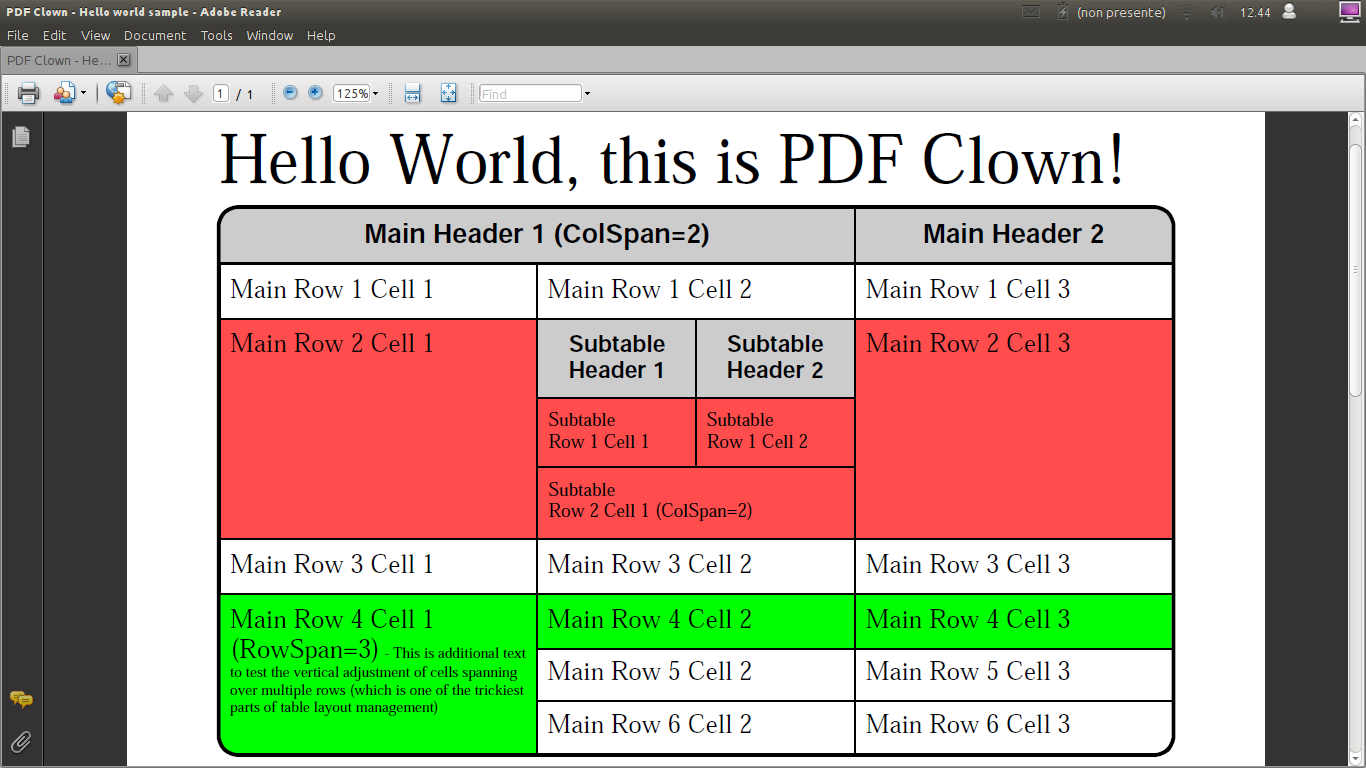Close the PDF Clown document tab
Image resolution: width=1366 pixels, height=768 pixels.
pyautogui.click(x=124, y=60)
